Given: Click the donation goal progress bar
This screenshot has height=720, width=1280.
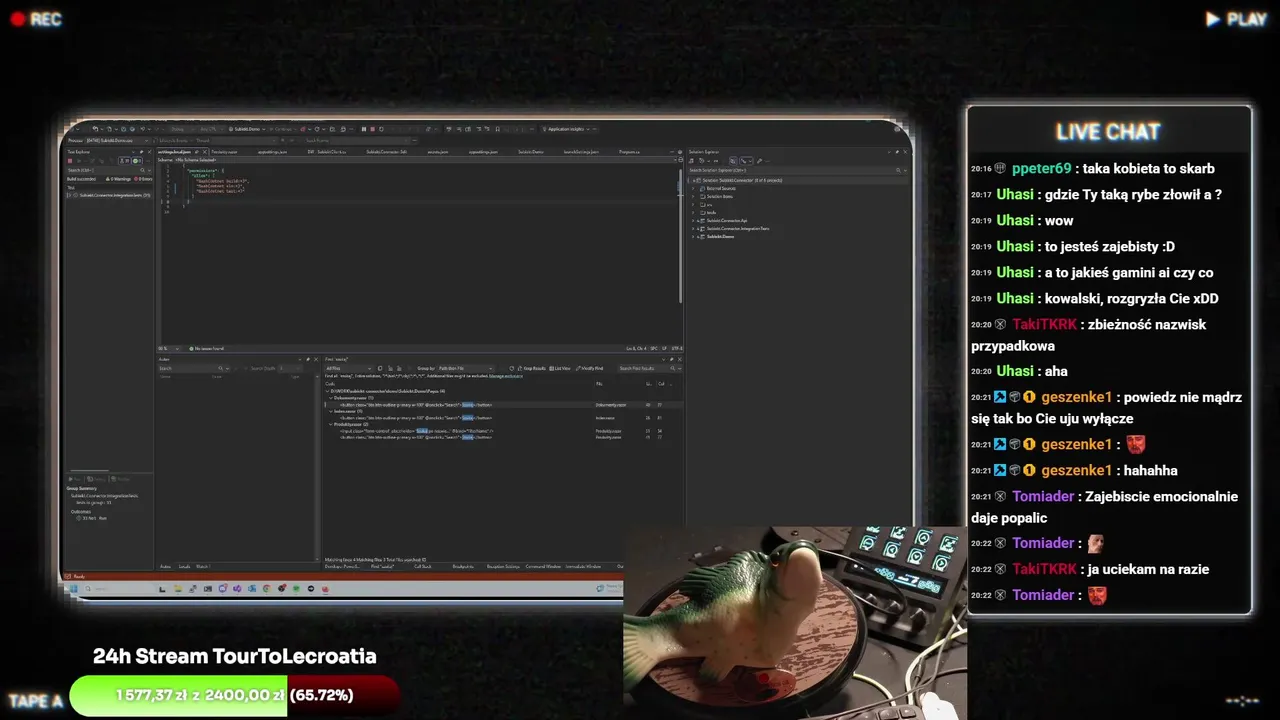Looking at the screenshot, I should (x=234, y=695).
